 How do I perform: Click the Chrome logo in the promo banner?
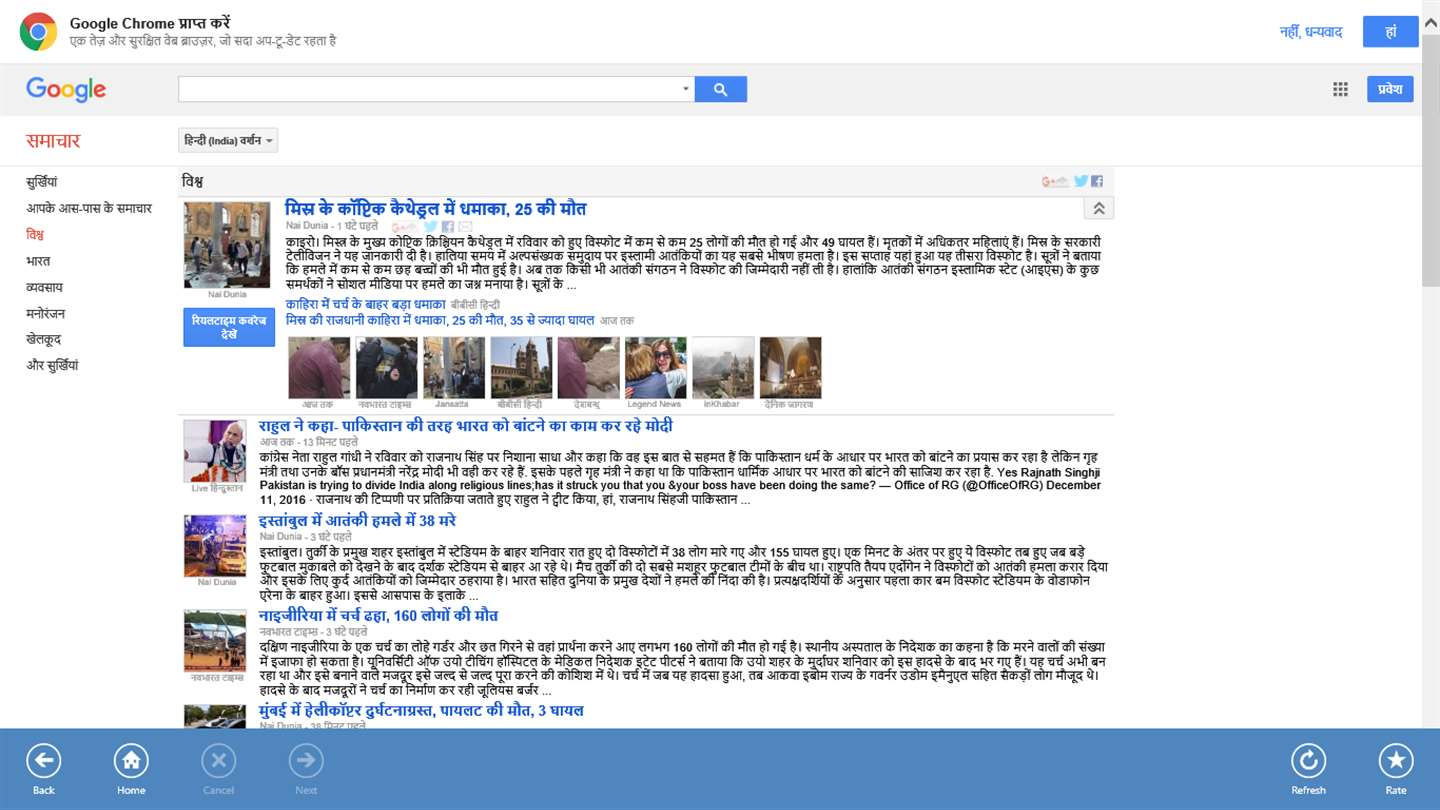38,32
